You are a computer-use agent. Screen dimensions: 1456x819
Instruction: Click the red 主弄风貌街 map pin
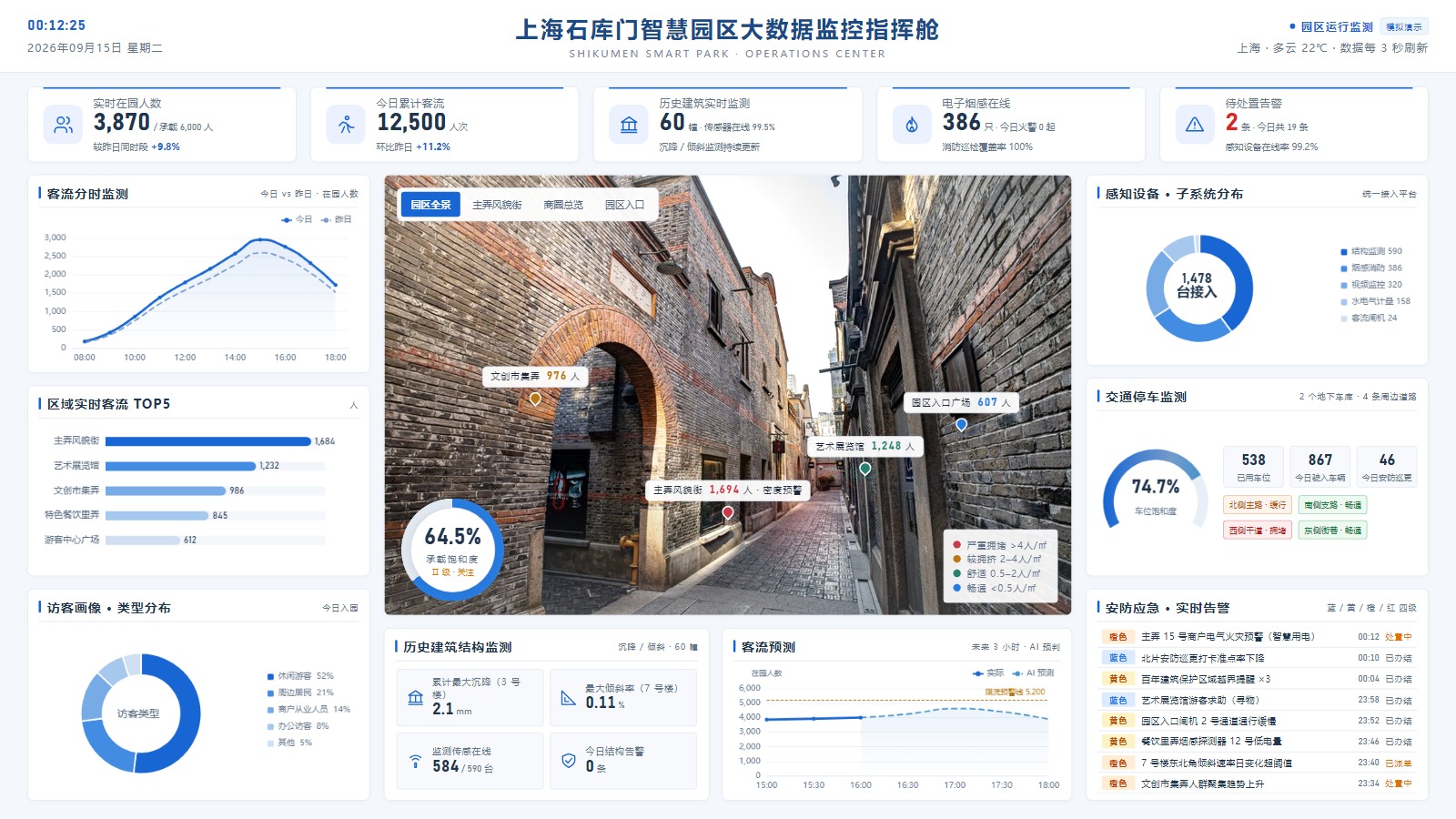pyautogui.click(x=727, y=512)
